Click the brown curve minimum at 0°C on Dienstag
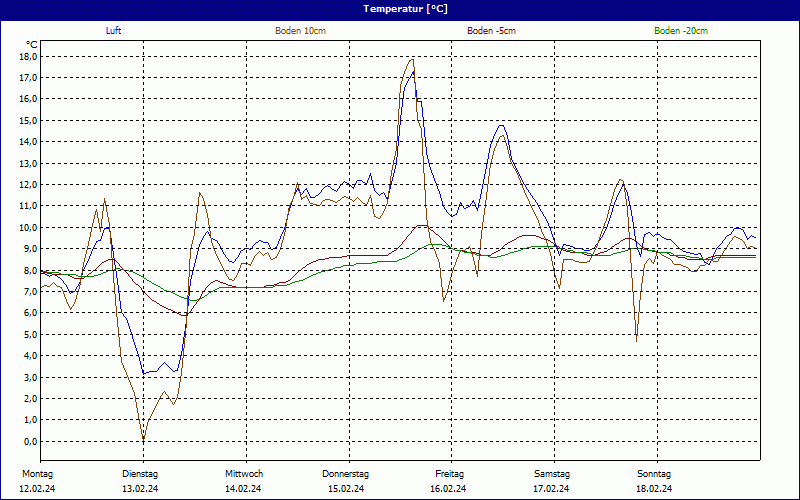Screen dimensions: 800x500 (x=143, y=439)
